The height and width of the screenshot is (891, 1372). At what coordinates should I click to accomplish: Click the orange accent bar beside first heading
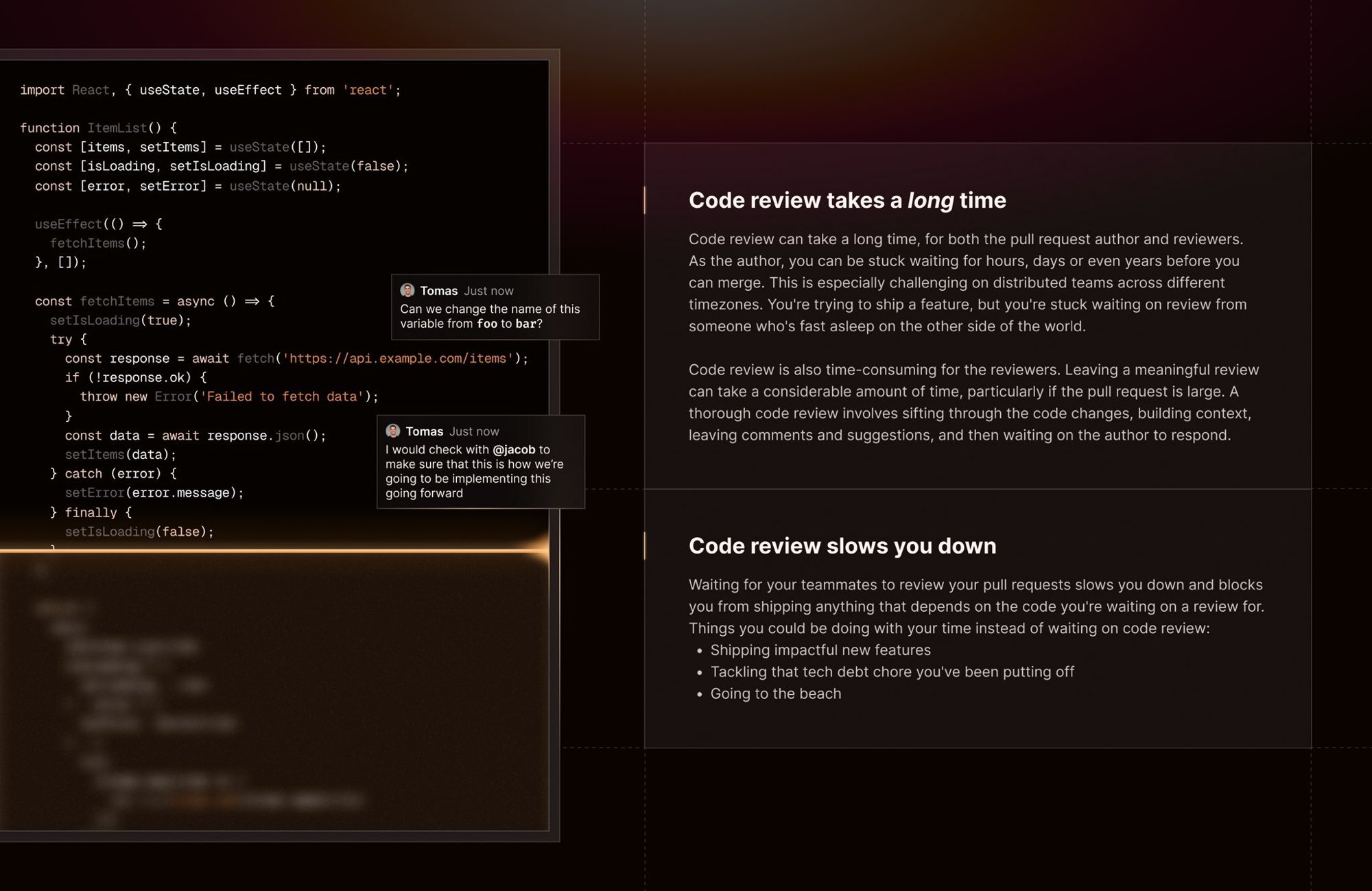click(x=645, y=200)
